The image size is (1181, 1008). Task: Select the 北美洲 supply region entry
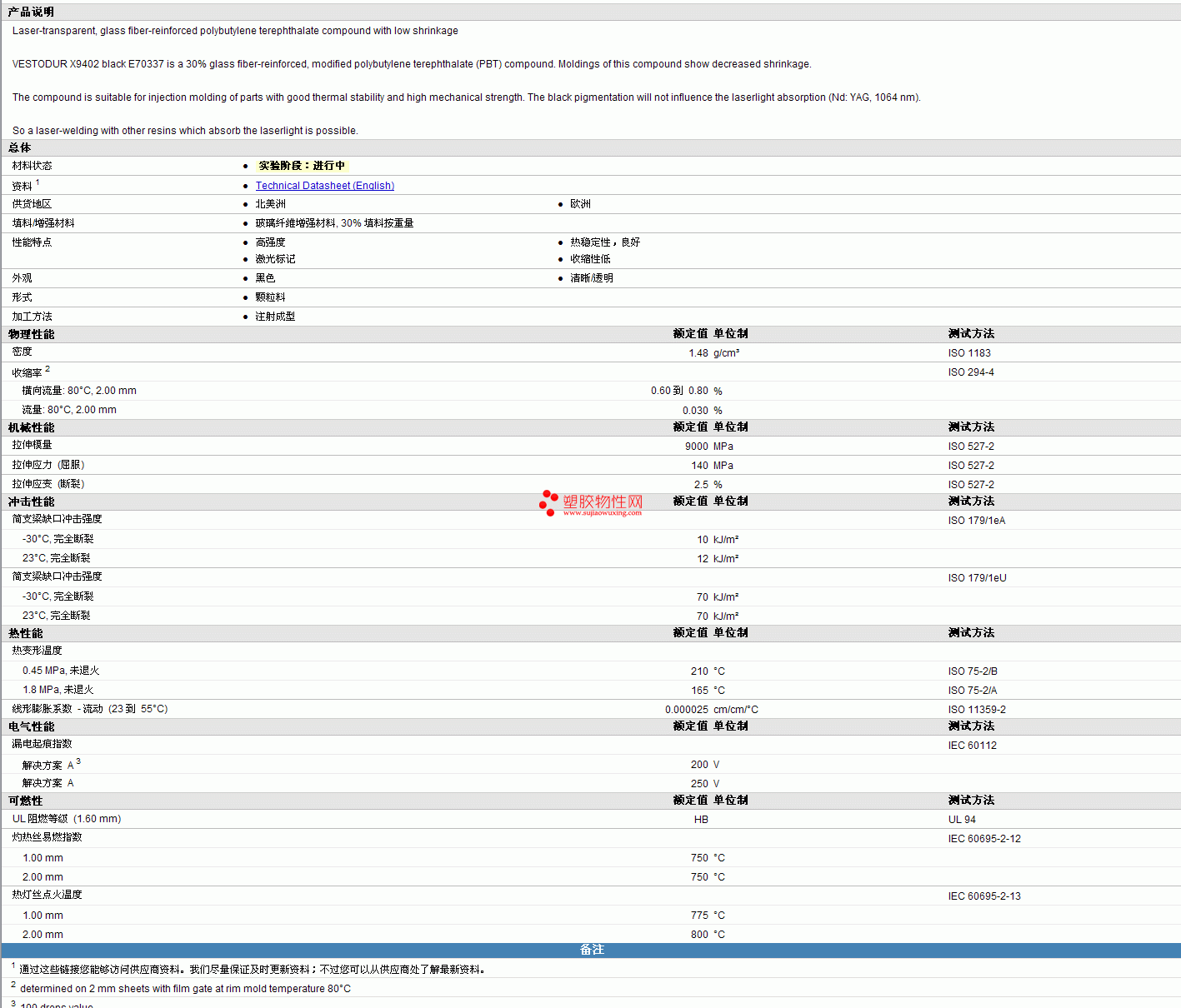[270, 204]
